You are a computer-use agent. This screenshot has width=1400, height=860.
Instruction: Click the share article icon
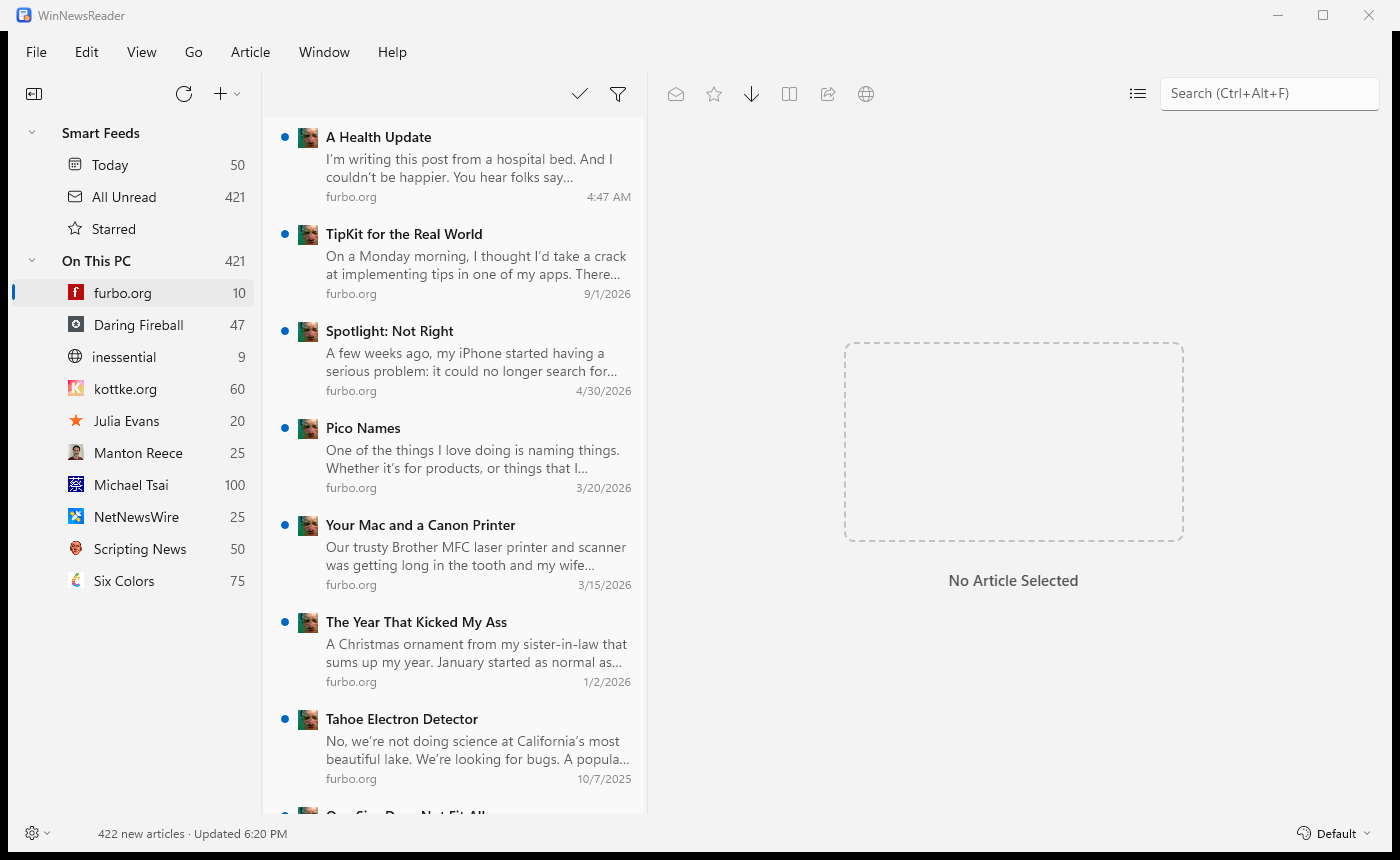[828, 94]
